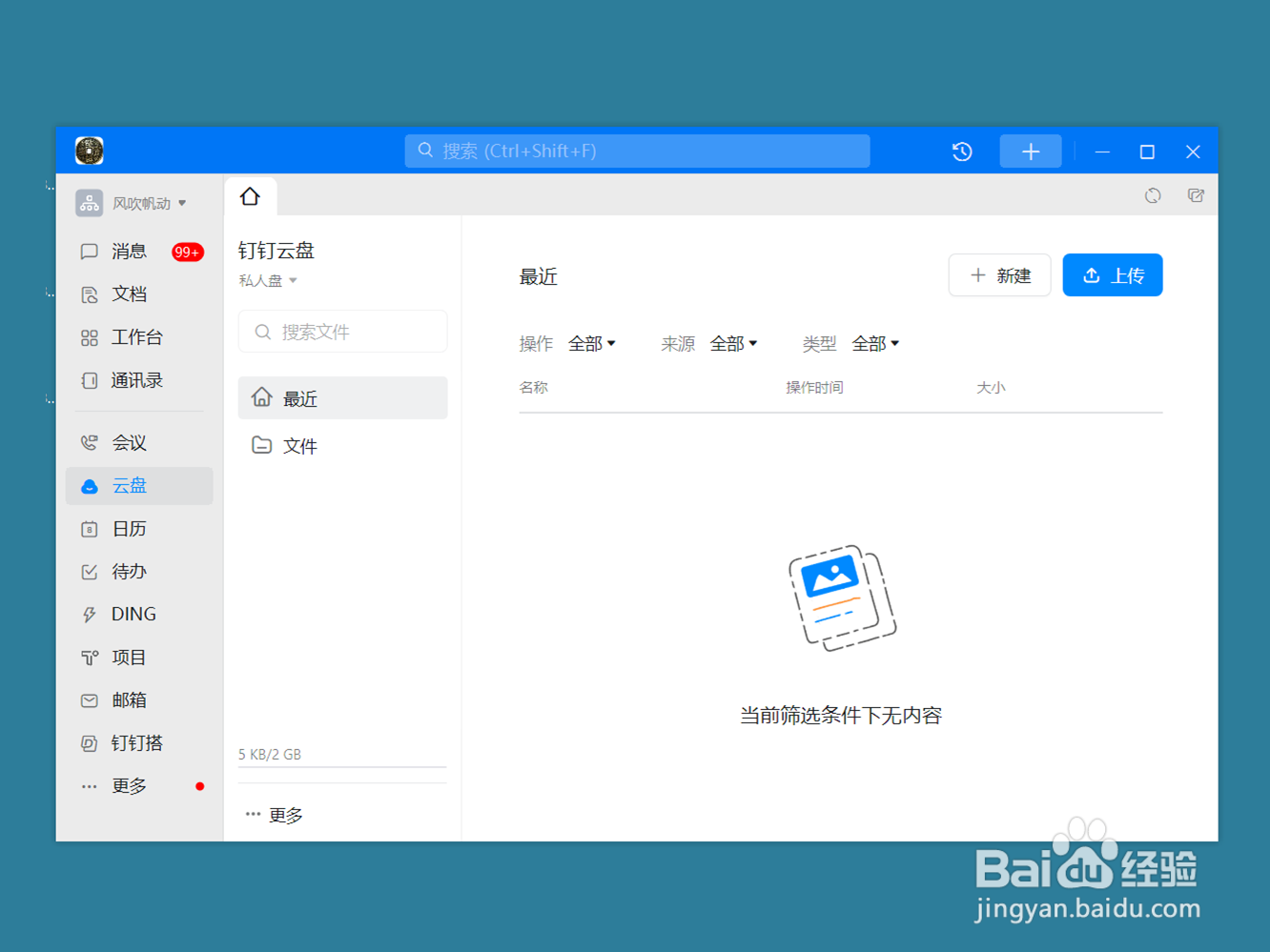This screenshot has width=1270, height=952.
Task: Open 工作台 in the sidebar
Action: [x=139, y=337]
